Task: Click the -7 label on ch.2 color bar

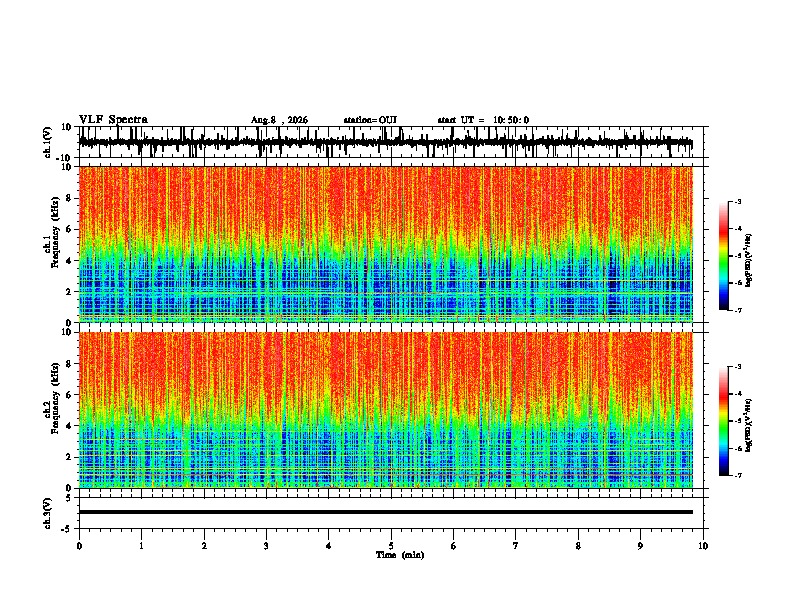Action: 737,475
